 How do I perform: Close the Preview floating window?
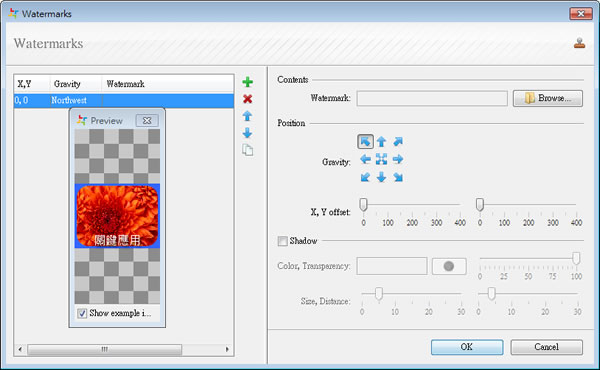[x=147, y=121]
